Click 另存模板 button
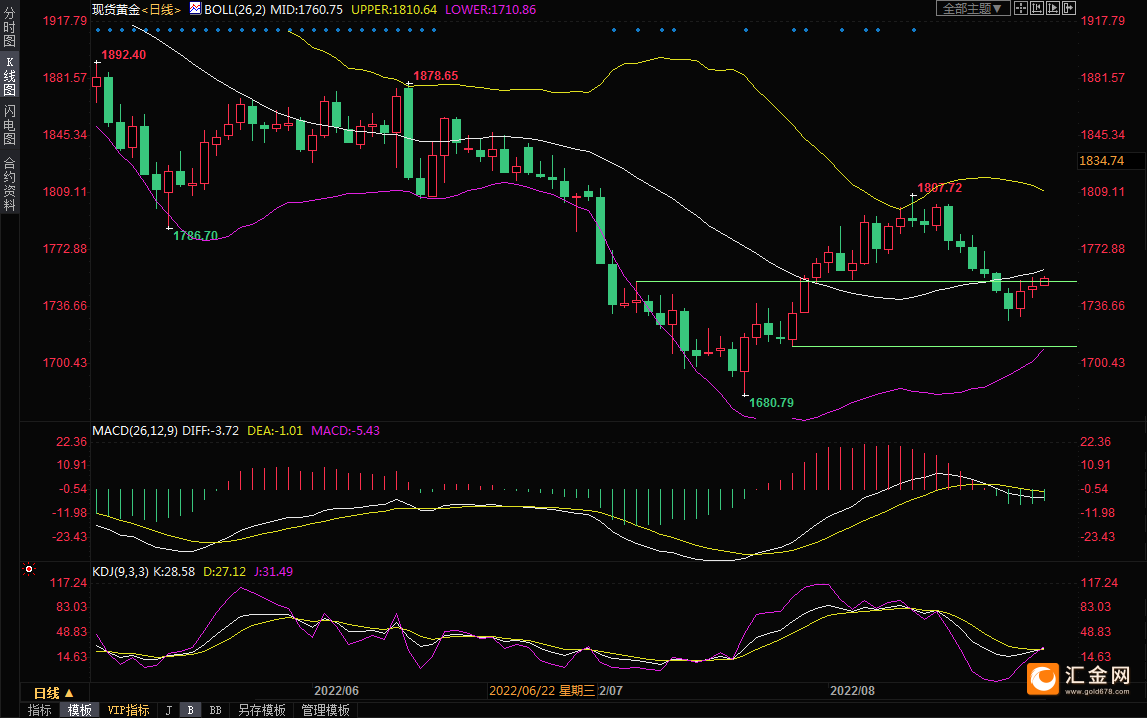 point(262,710)
